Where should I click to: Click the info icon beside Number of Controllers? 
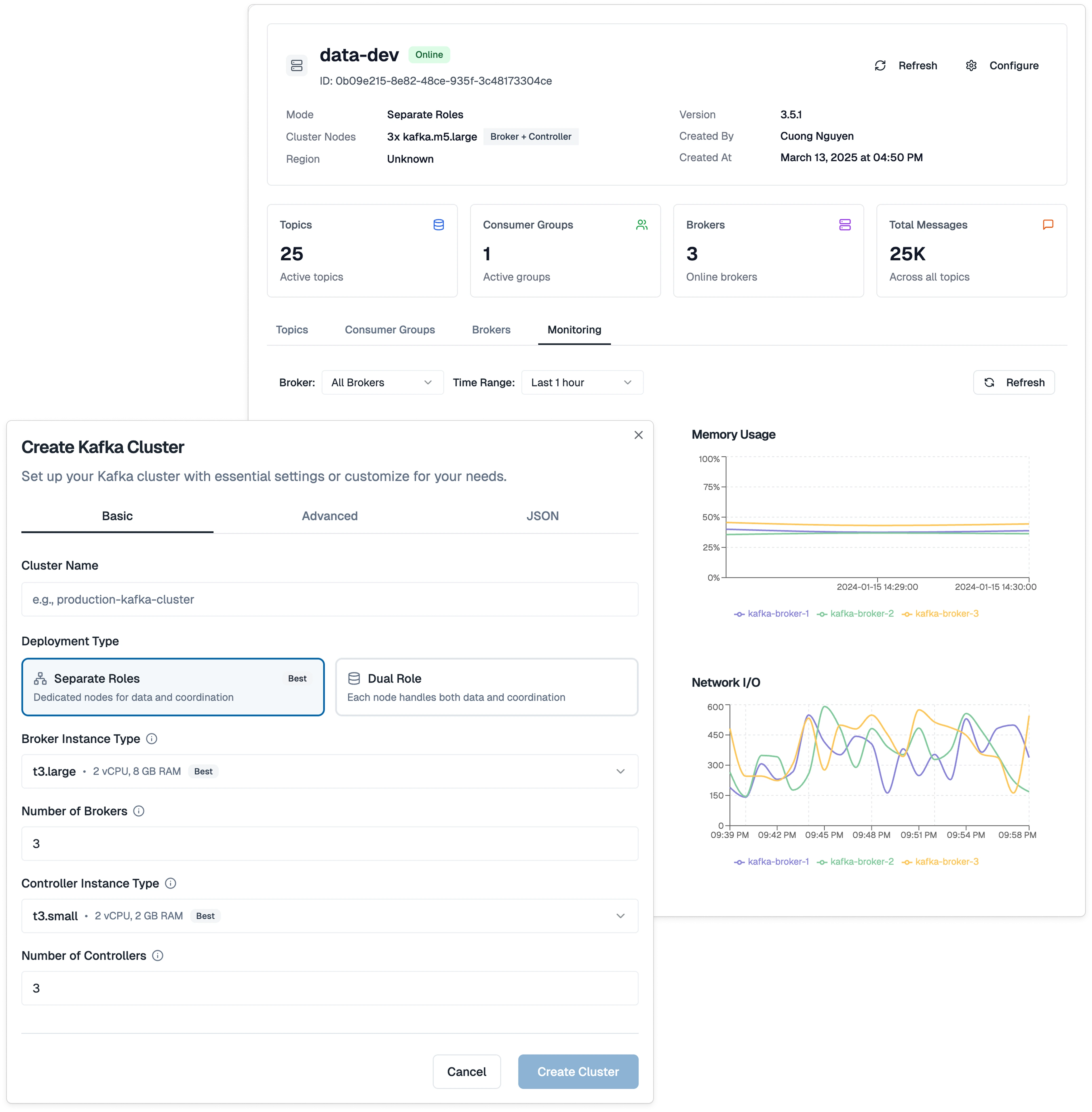tap(158, 956)
